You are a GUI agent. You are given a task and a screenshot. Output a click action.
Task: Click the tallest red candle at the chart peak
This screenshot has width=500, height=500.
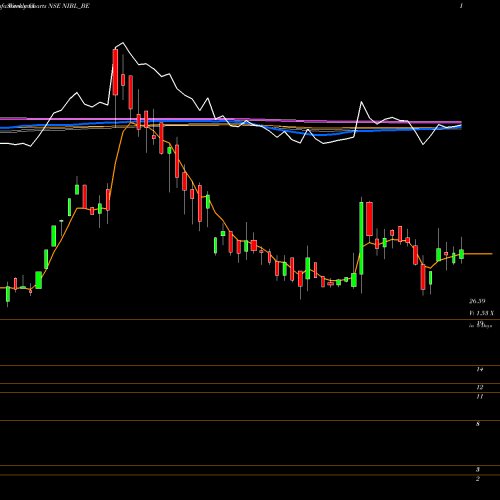[115, 72]
